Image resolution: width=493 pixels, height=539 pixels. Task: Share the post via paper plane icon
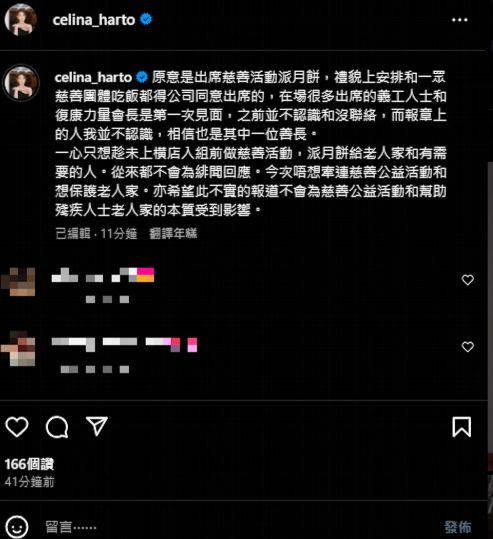point(97,426)
